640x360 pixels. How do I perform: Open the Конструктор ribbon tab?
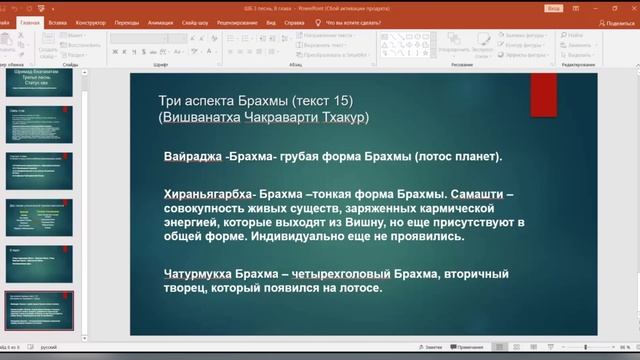[91, 23]
